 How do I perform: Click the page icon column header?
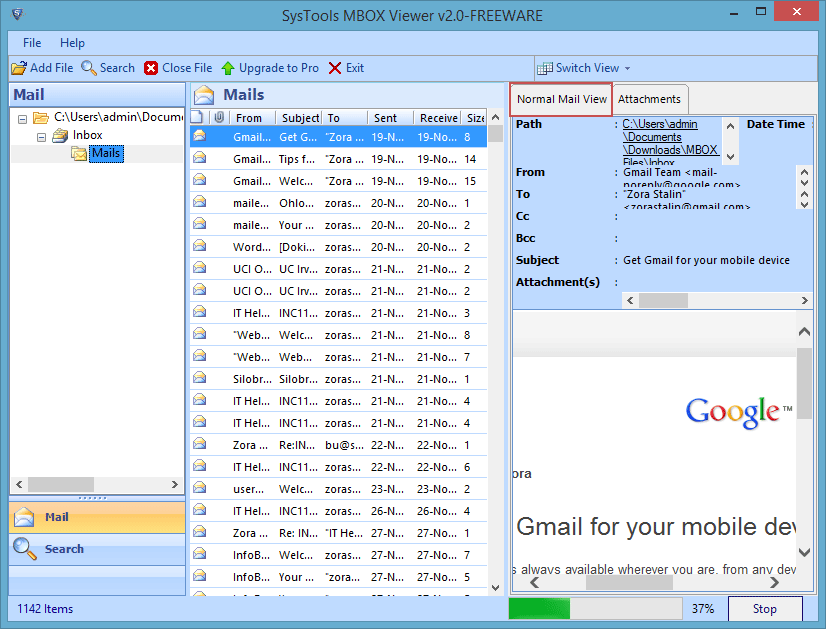[x=196, y=117]
